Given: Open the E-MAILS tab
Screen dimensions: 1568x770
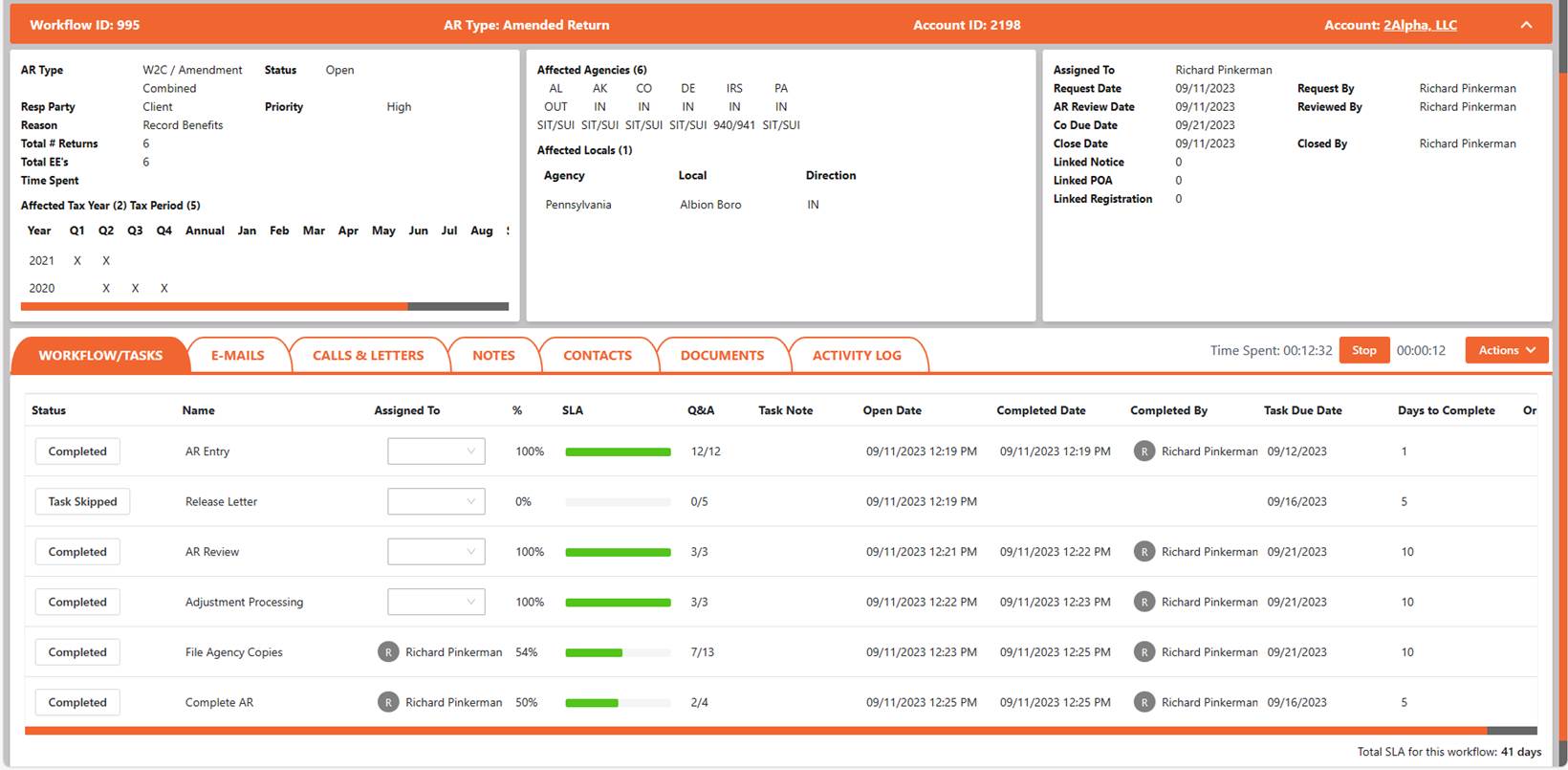Looking at the screenshot, I should click(238, 355).
